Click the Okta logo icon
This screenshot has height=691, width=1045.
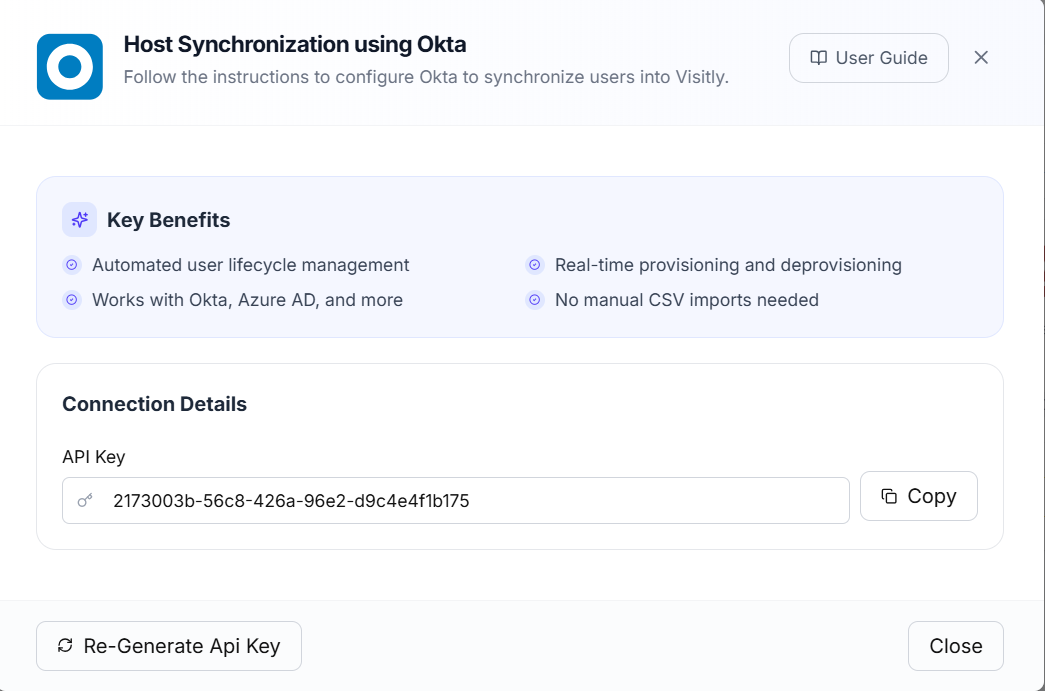click(x=70, y=67)
